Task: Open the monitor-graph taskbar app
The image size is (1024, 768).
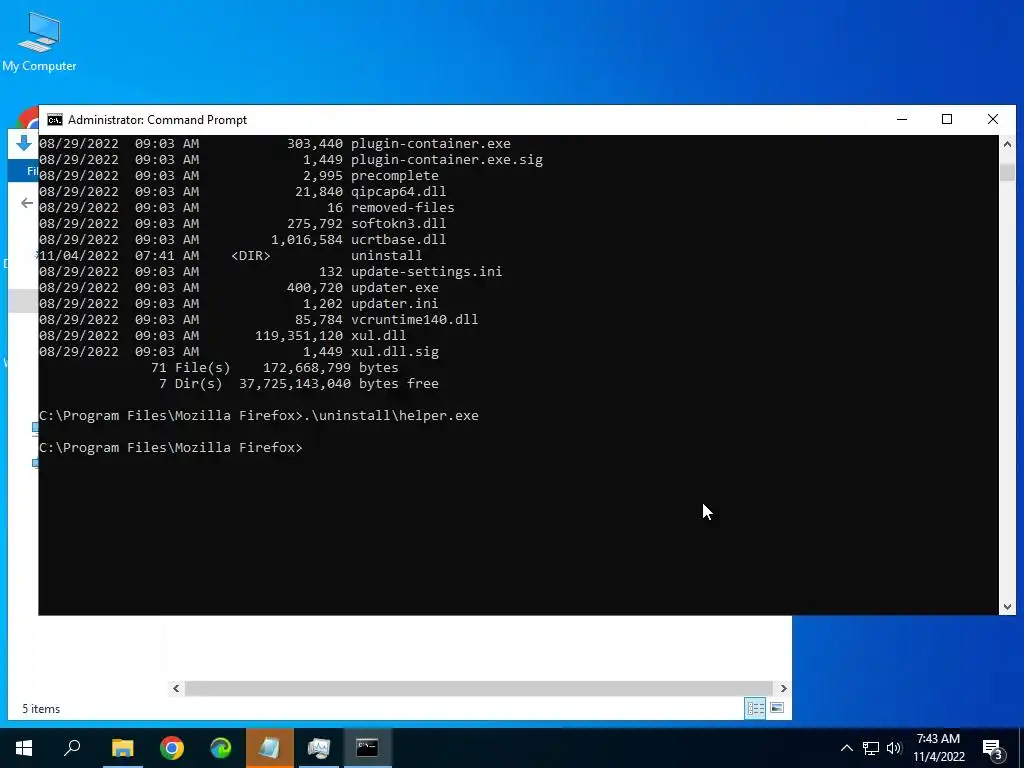Action: point(319,748)
